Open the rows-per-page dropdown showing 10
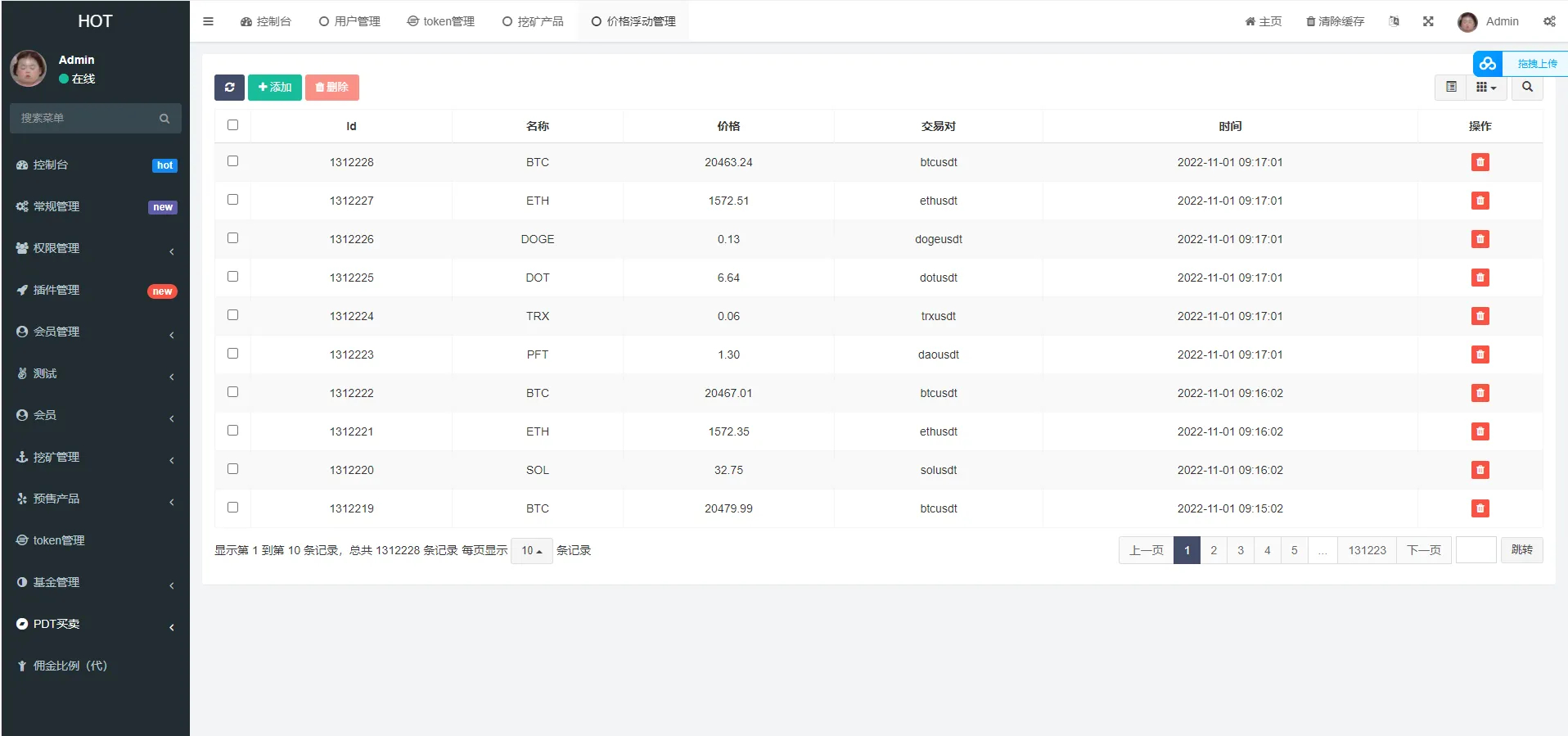 532,551
